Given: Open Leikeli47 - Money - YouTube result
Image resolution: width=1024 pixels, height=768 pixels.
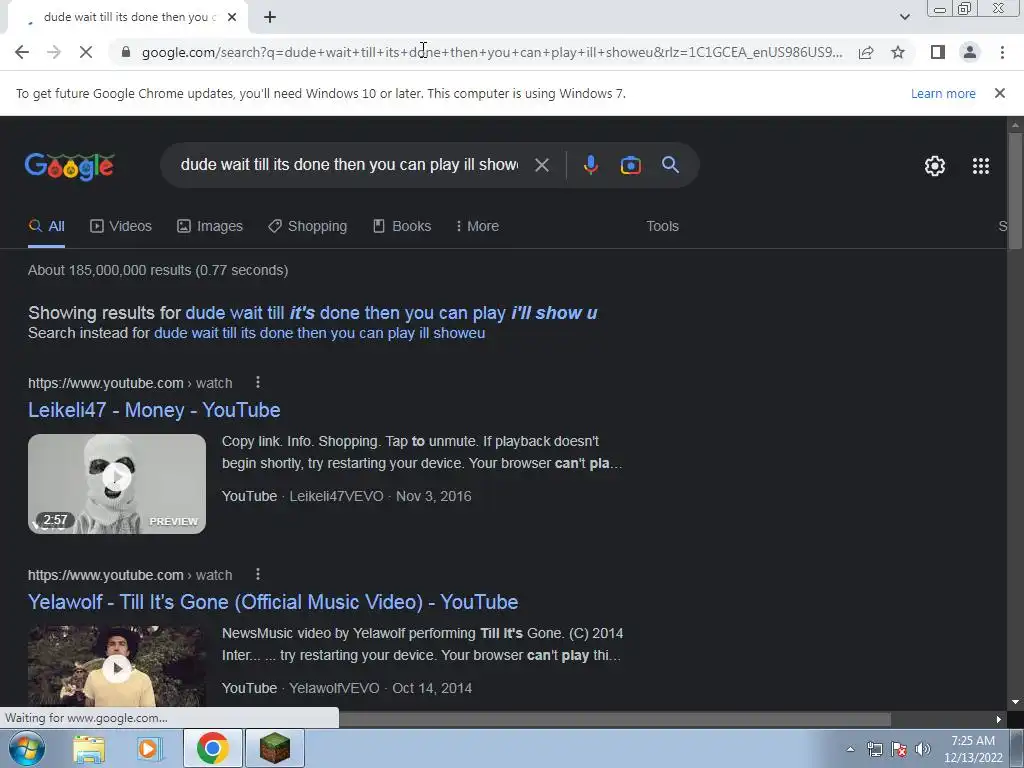Looking at the screenshot, I should click(154, 410).
